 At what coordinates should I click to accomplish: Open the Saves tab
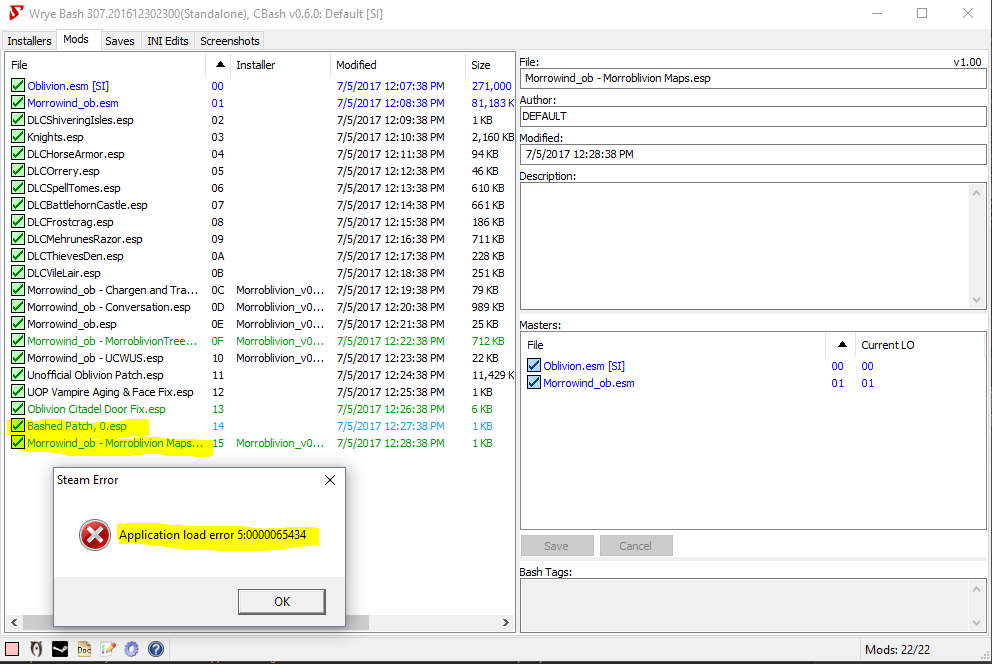click(x=120, y=40)
